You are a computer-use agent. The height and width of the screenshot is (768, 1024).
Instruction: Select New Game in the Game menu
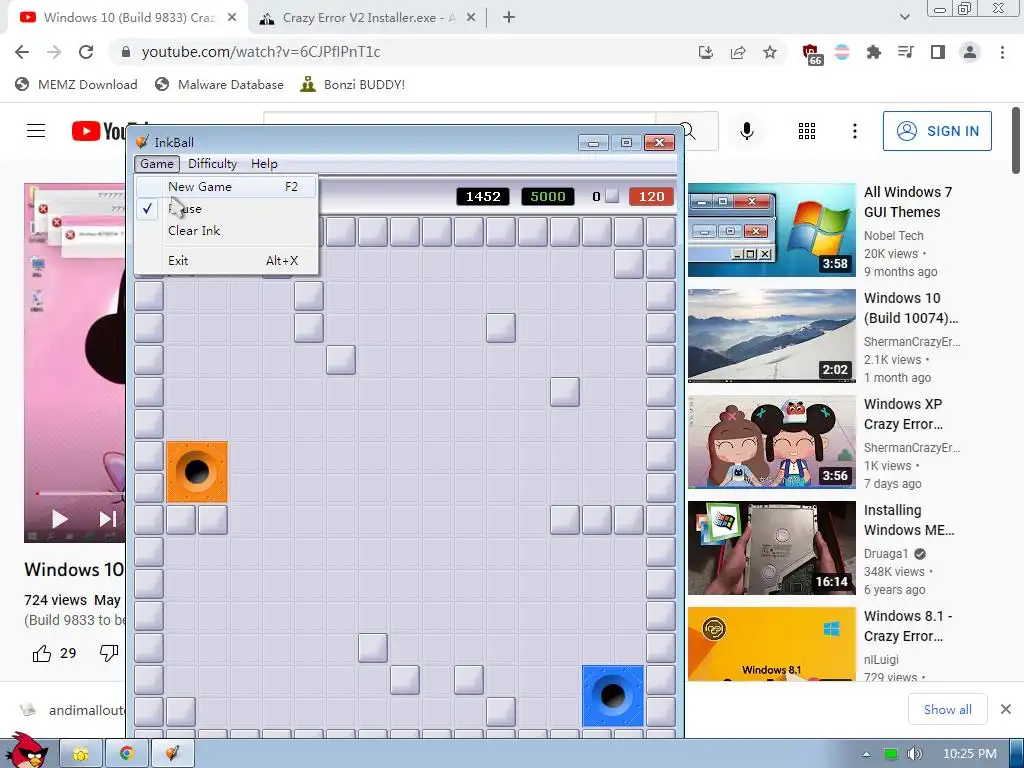click(x=225, y=187)
